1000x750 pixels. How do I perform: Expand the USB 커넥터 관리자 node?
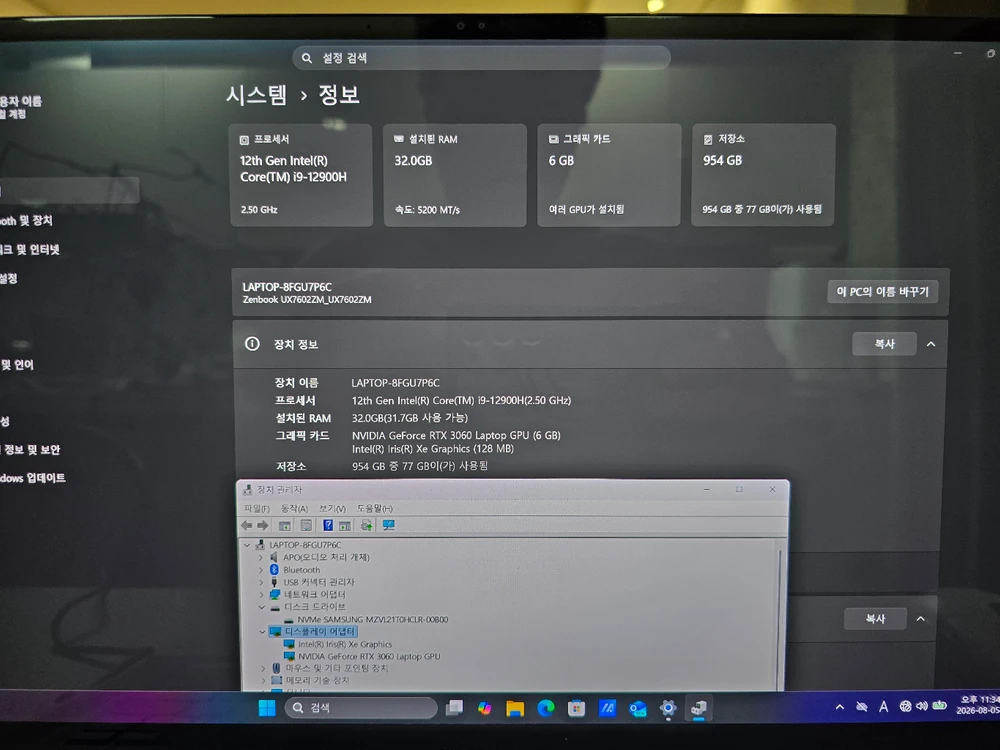pyautogui.click(x=261, y=582)
